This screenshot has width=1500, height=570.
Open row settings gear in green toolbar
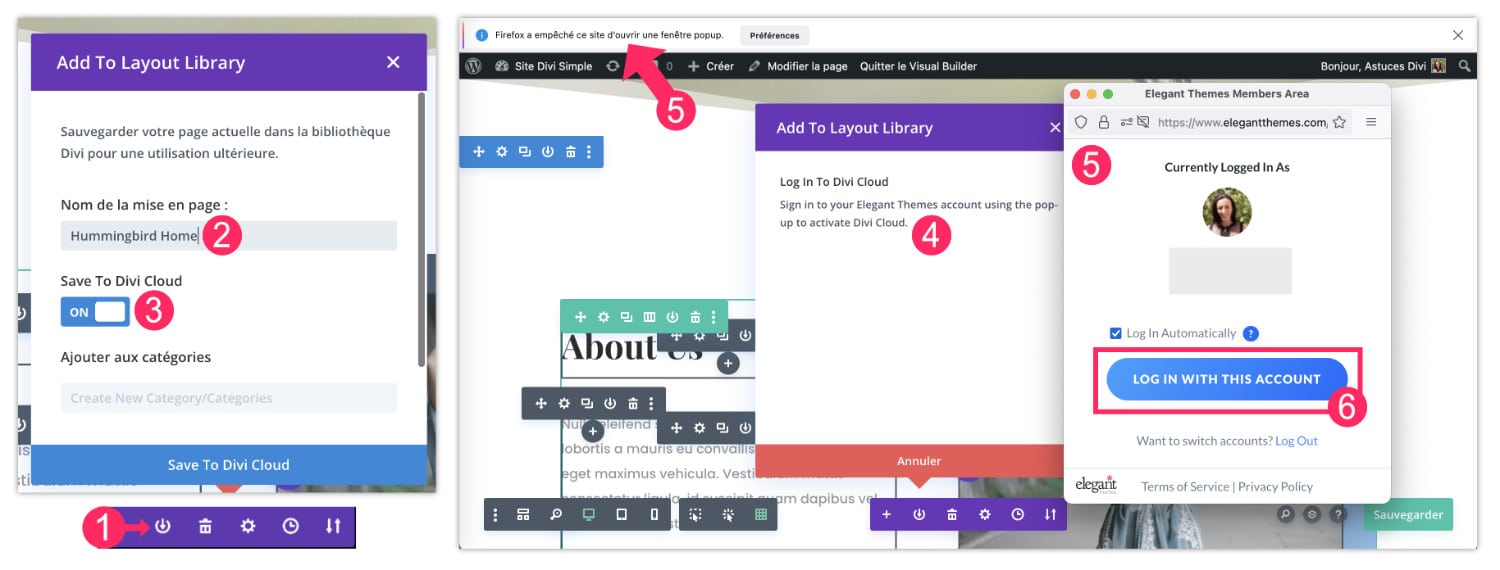tap(603, 317)
